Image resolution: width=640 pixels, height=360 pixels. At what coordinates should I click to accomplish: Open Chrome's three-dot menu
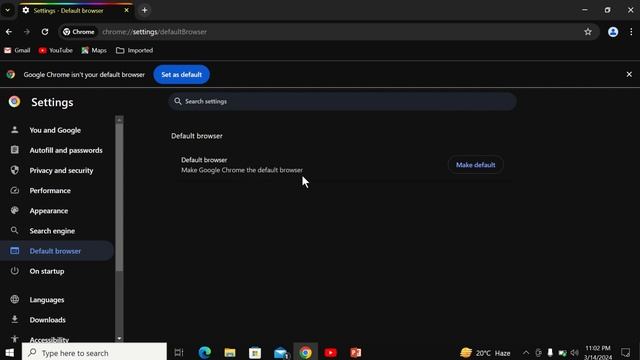[631, 32]
